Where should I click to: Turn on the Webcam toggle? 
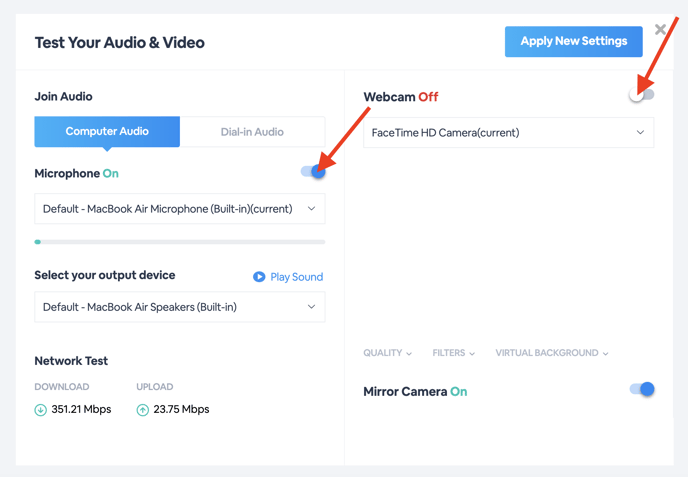point(641,94)
